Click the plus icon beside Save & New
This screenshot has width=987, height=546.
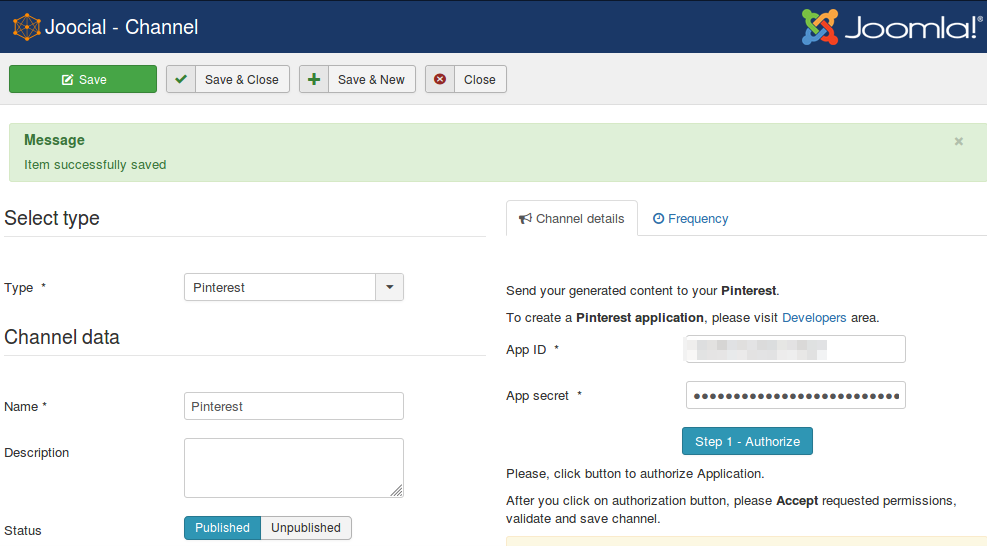click(314, 79)
